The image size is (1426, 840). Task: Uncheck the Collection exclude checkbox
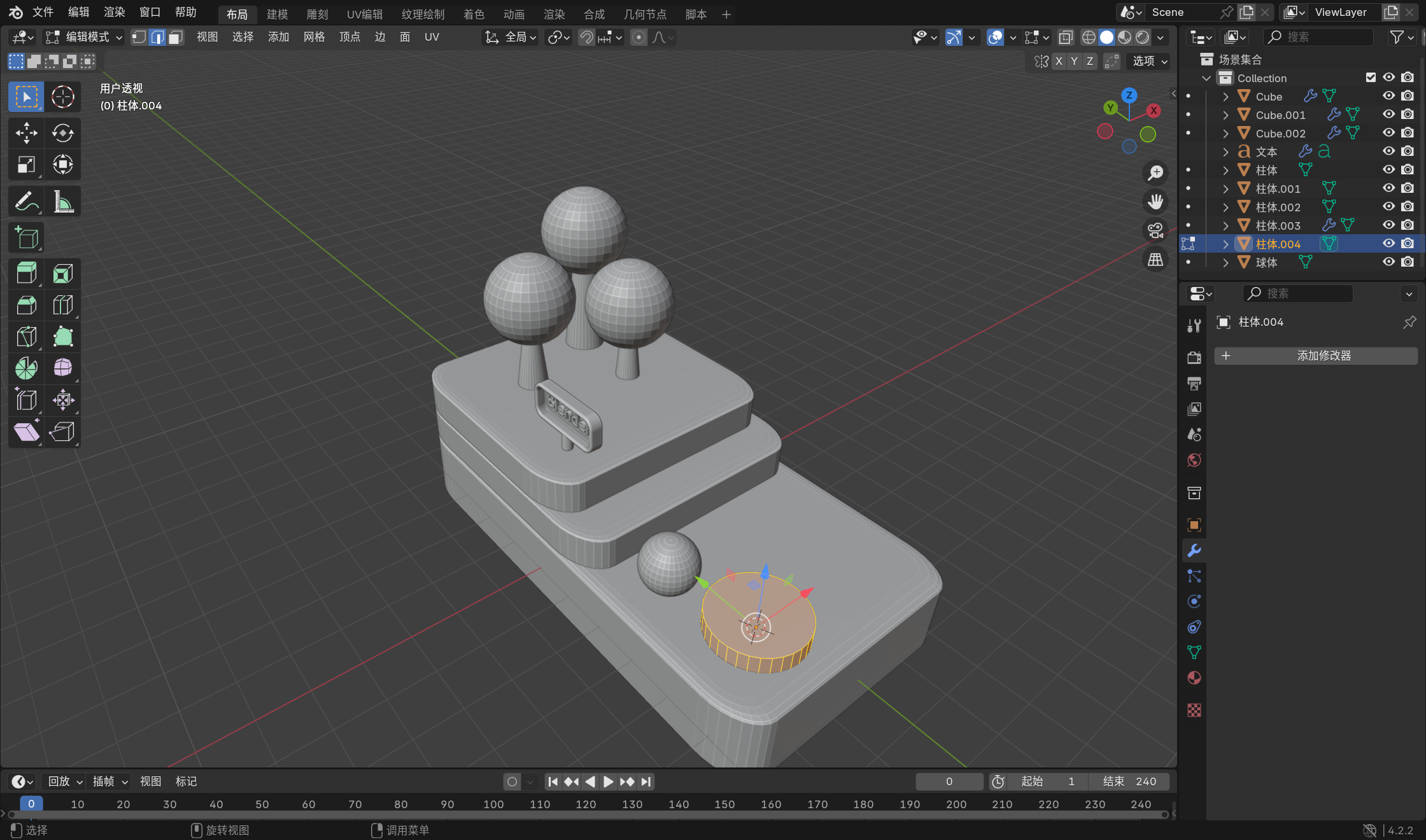coord(1371,78)
